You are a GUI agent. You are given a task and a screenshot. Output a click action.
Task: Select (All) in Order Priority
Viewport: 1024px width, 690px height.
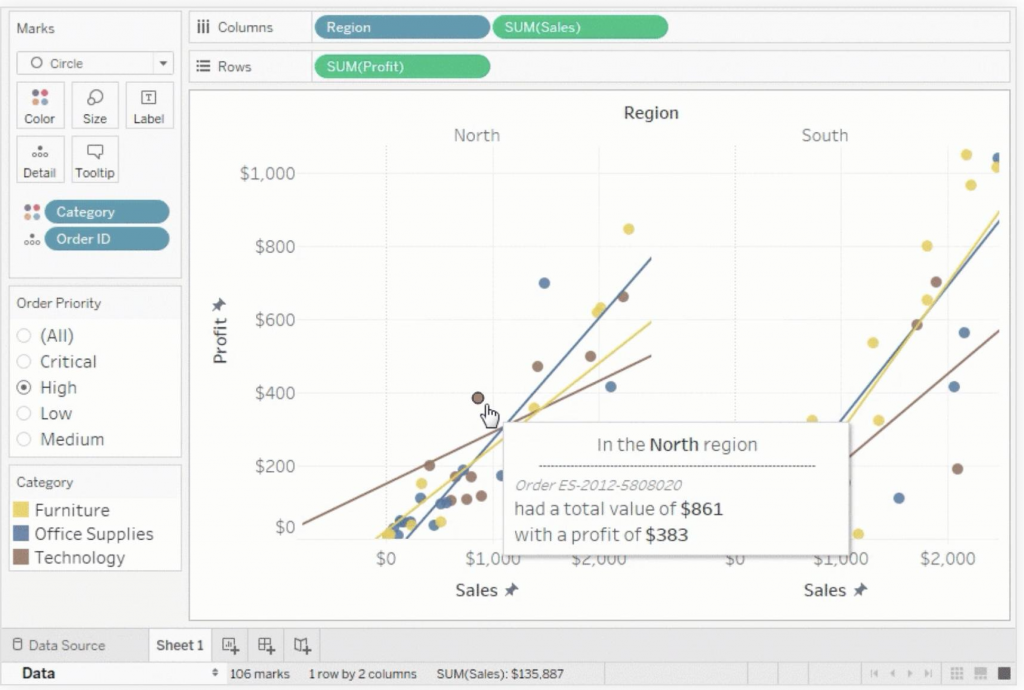[22, 335]
